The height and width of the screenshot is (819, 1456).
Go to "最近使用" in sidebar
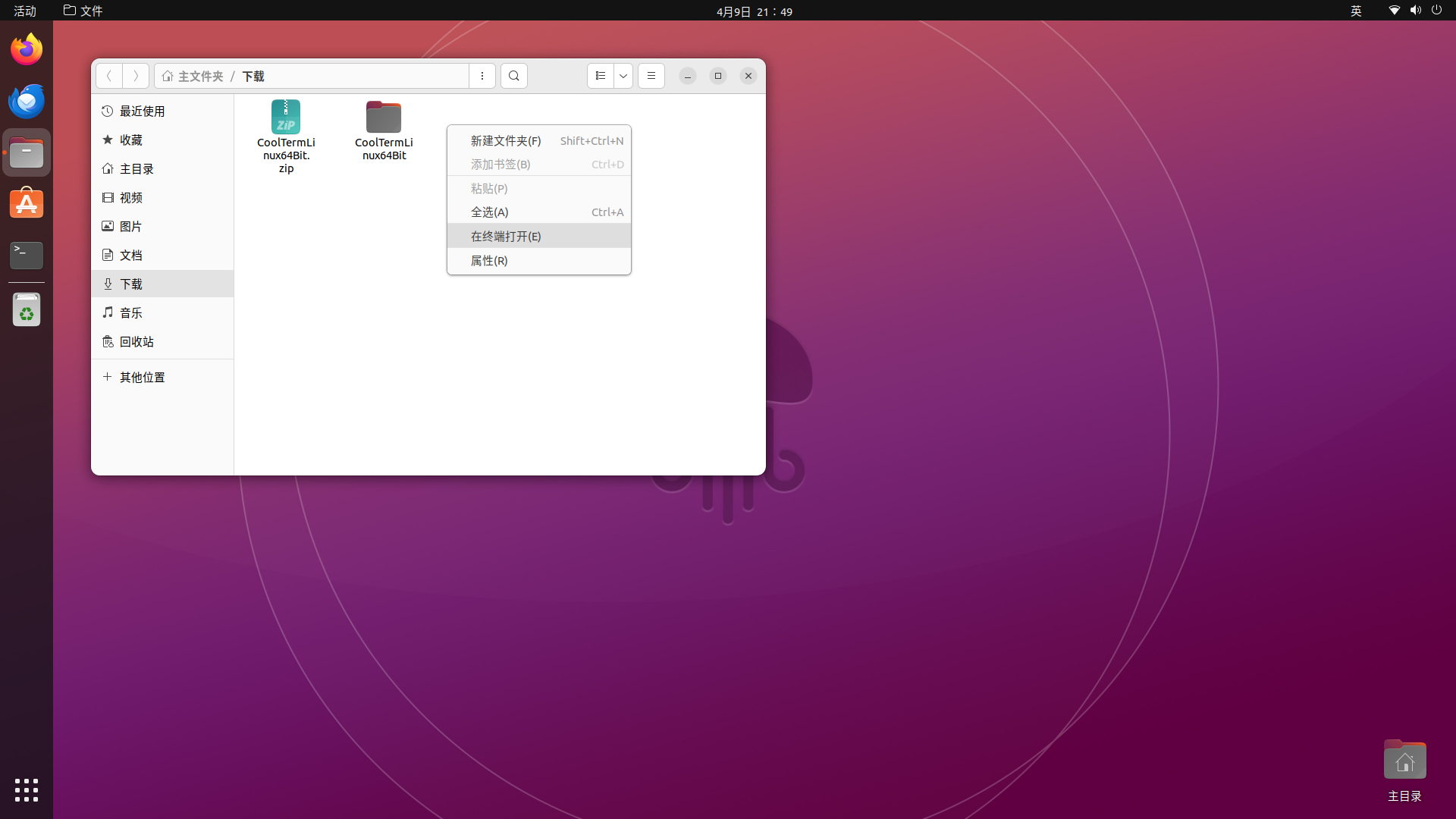(x=142, y=111)
